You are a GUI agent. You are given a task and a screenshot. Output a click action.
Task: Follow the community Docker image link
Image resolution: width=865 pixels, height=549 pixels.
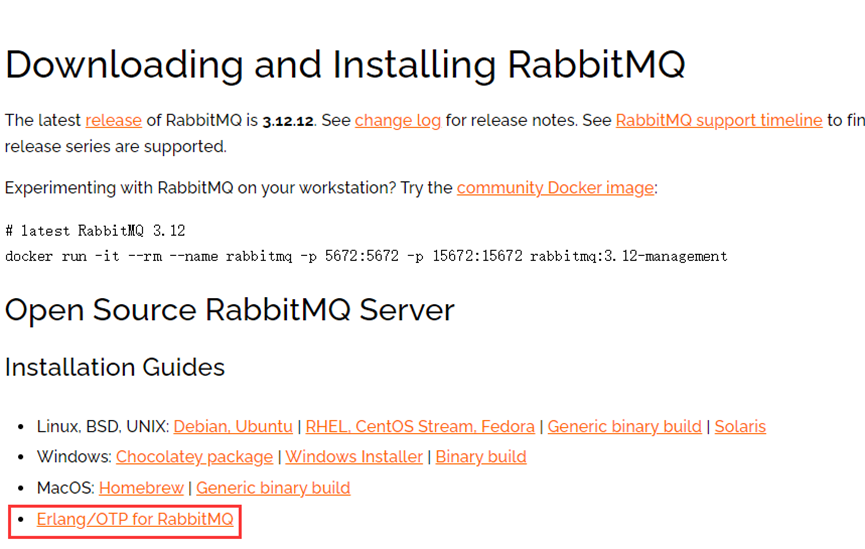(555, 188)
